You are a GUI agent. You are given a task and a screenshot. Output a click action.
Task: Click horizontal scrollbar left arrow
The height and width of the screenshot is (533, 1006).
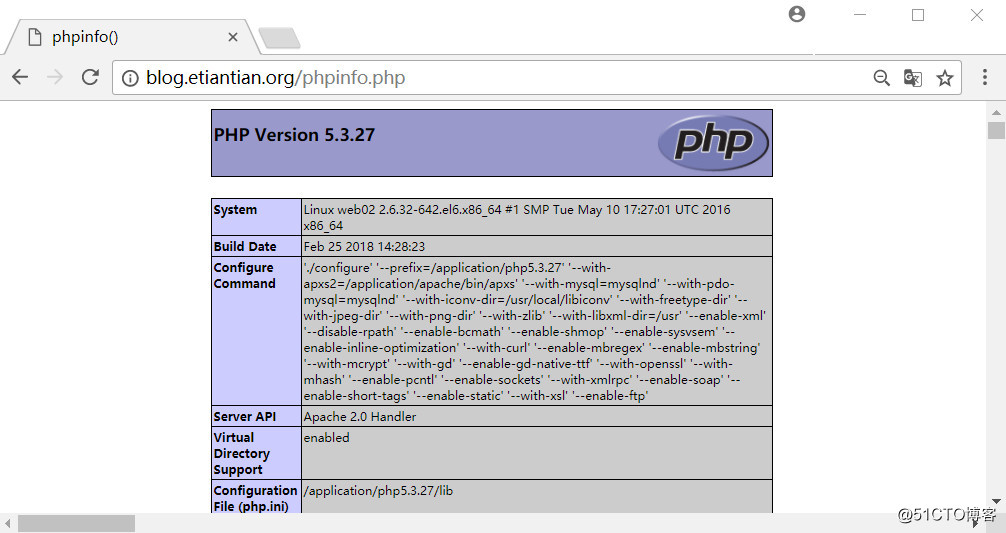[8, 523]
